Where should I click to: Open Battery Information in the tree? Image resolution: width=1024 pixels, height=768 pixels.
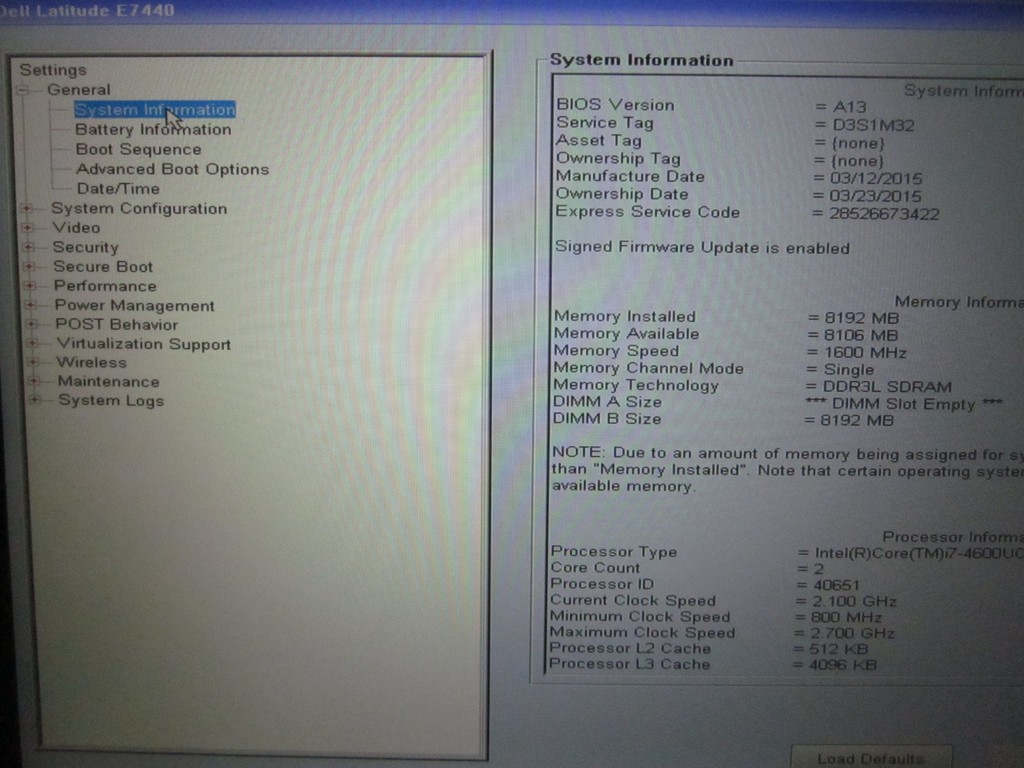coord(153,129)
